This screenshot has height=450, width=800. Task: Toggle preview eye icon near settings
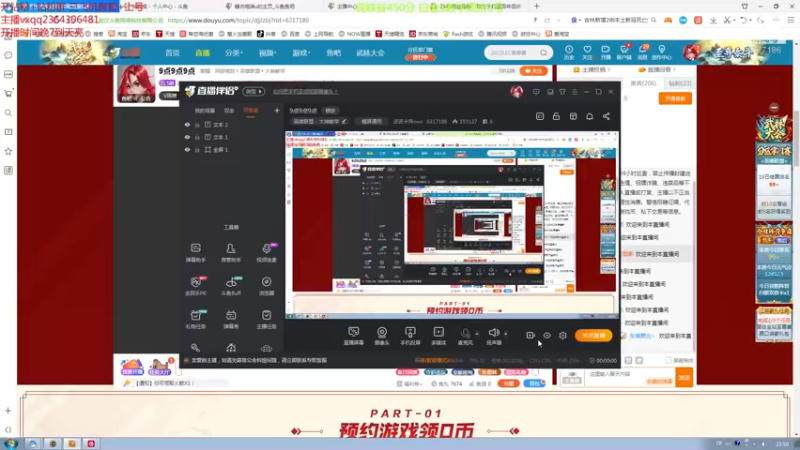click(546, 335)
